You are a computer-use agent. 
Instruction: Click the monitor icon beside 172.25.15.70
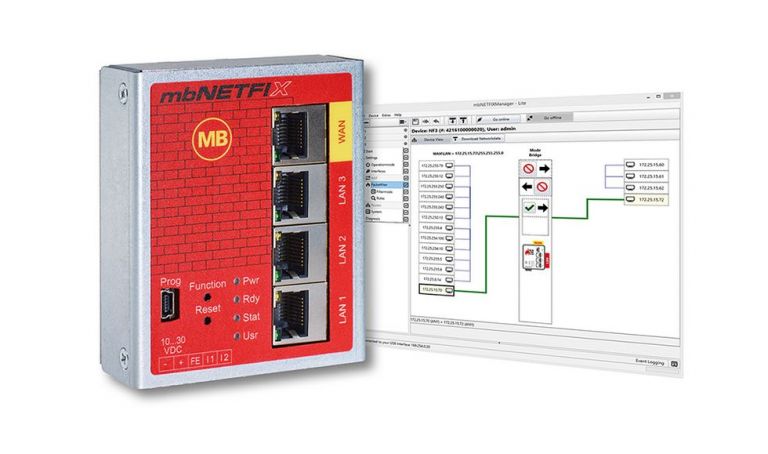click(448, 290)
